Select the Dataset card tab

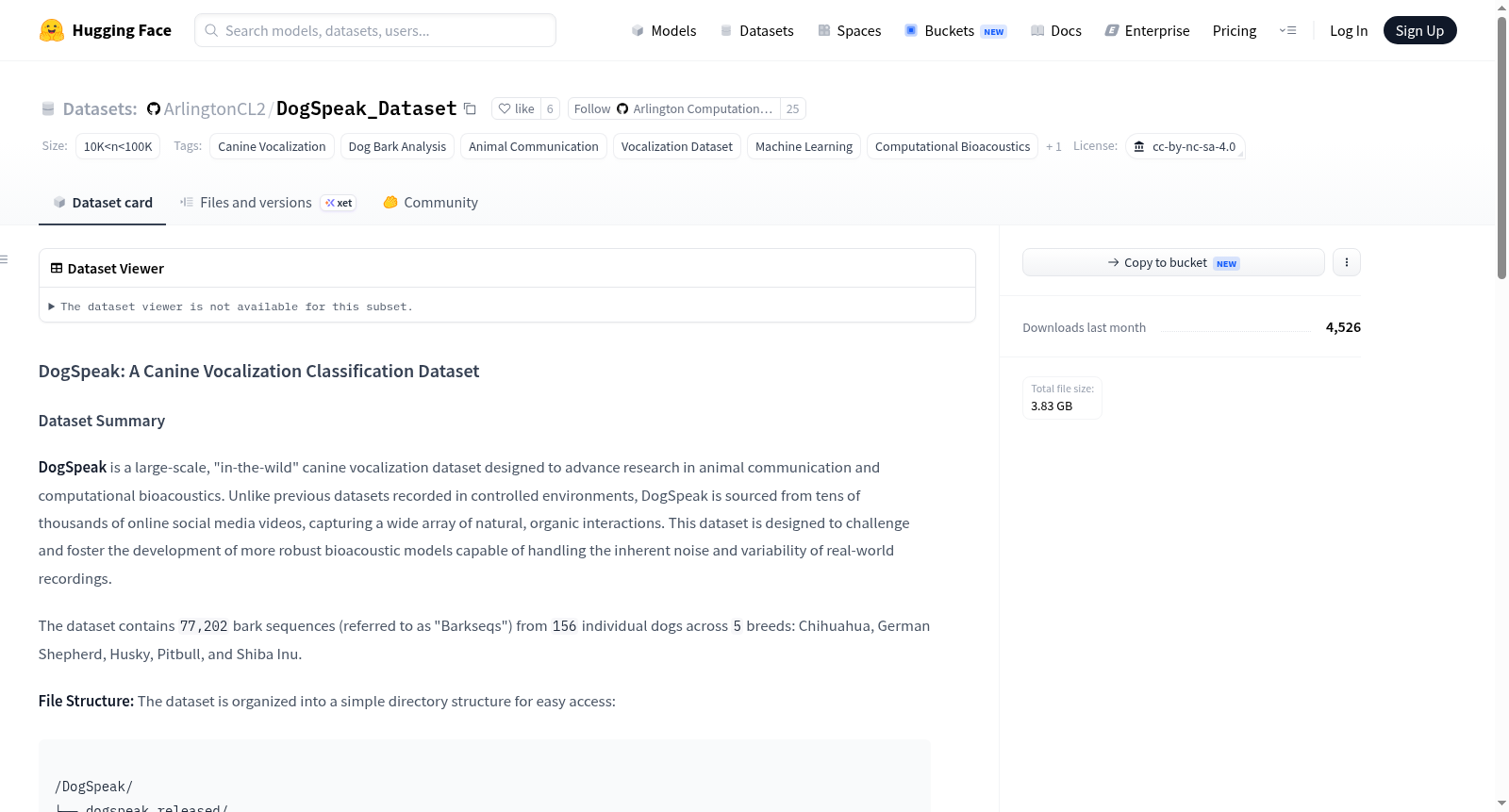[x=103, y=203]
